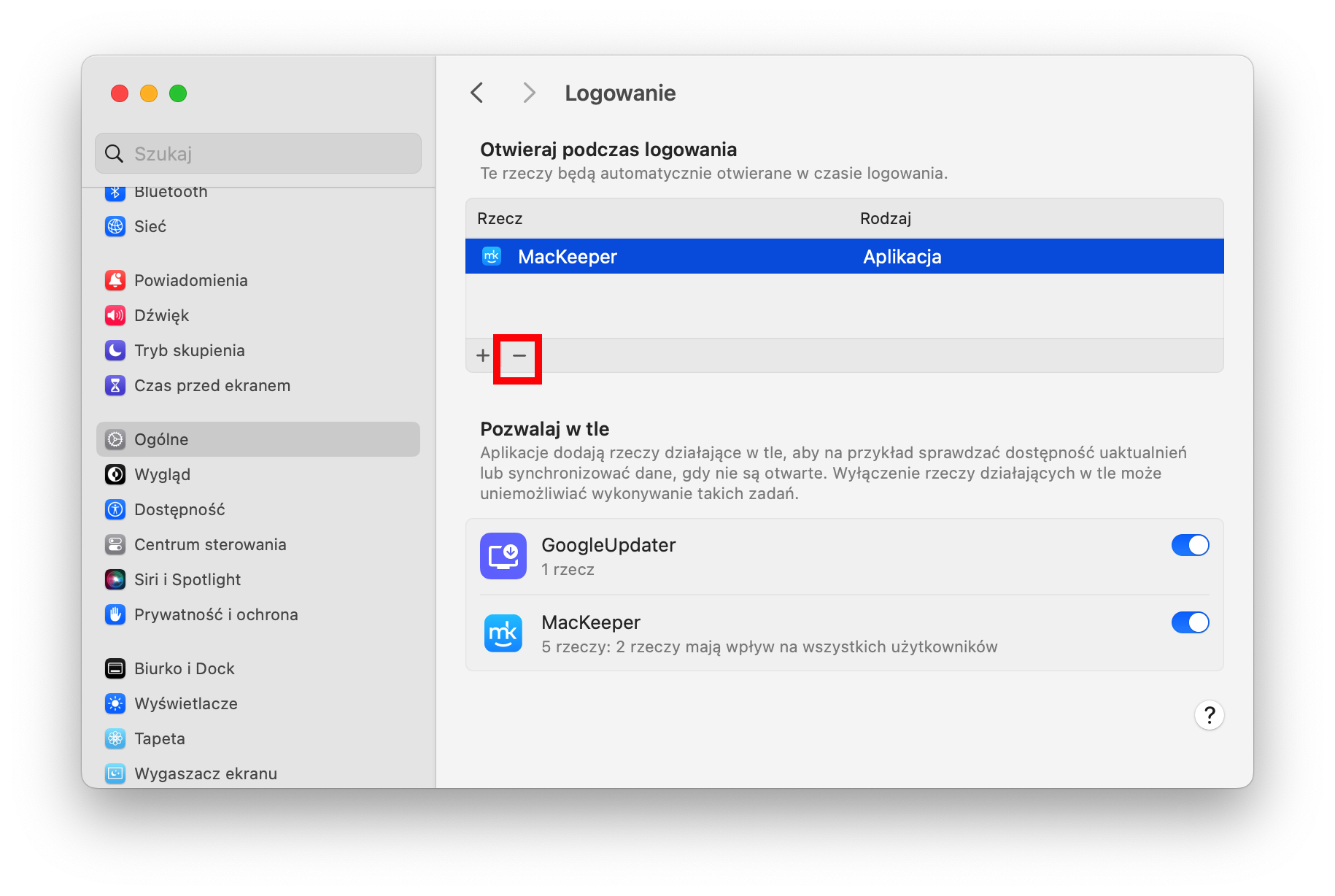Screen dimensions: 1335x896
Task: Click the Rodzaj column header
Action: pos(886,218)
